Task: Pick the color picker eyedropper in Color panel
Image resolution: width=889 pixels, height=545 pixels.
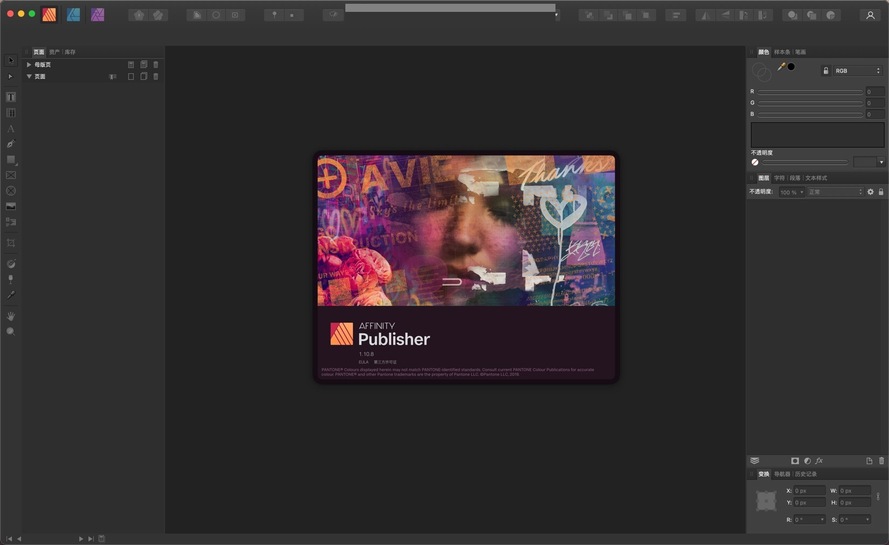Action: pyautogui.click(x=781, y=67)
